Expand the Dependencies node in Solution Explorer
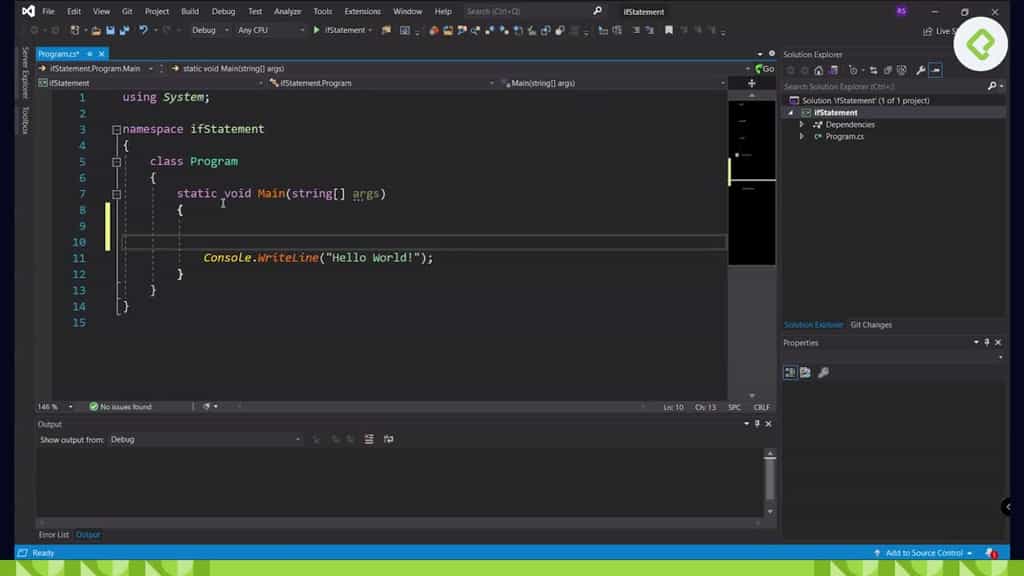 (x=802, y=125)
